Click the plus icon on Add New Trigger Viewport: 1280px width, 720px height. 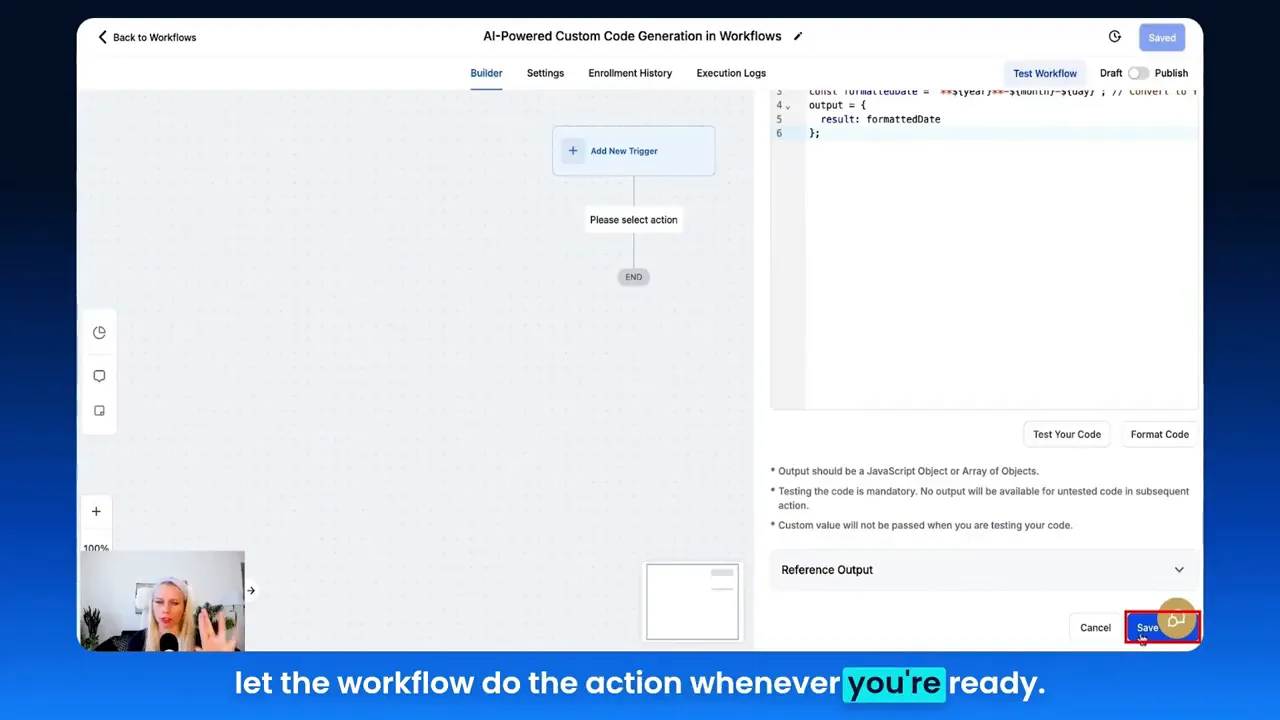click(x=573, y=151)
